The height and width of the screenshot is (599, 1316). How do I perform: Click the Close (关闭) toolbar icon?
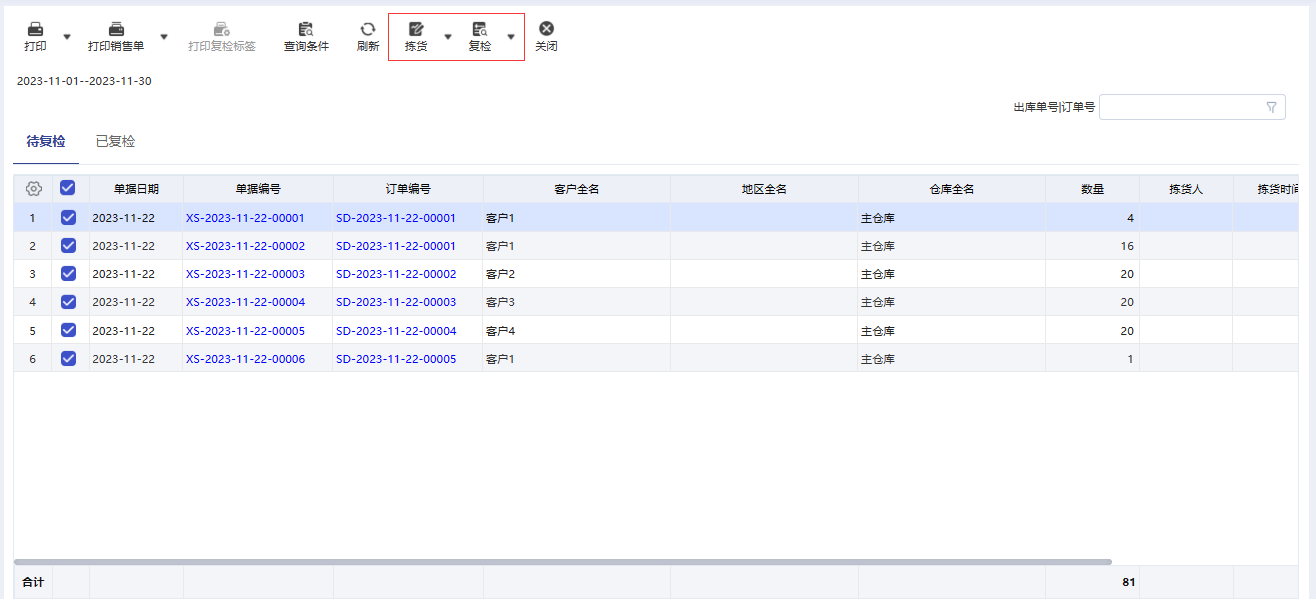pyautogui.click(x=546, y=30)
